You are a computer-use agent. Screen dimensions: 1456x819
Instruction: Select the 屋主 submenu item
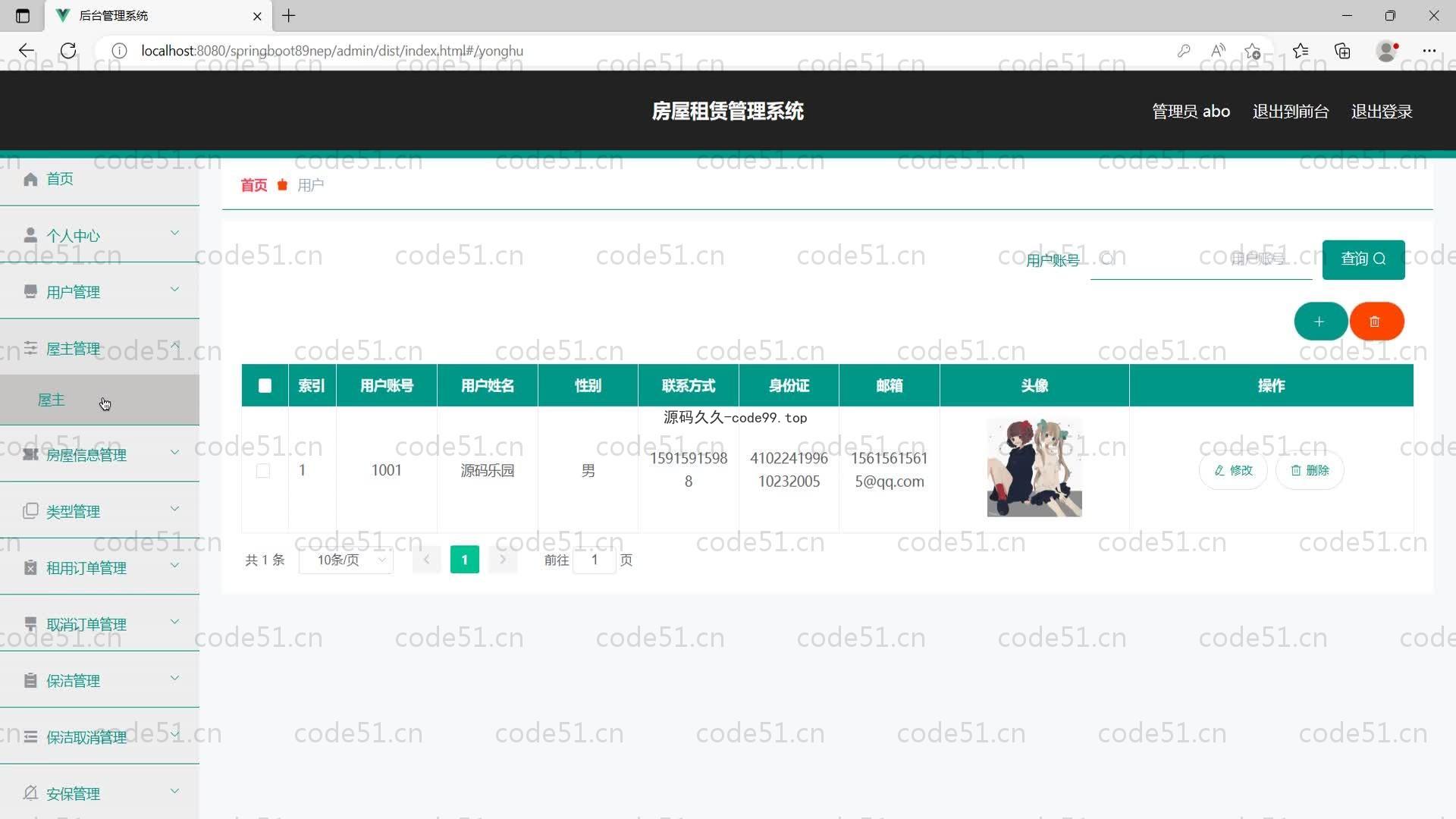point(52,400)
